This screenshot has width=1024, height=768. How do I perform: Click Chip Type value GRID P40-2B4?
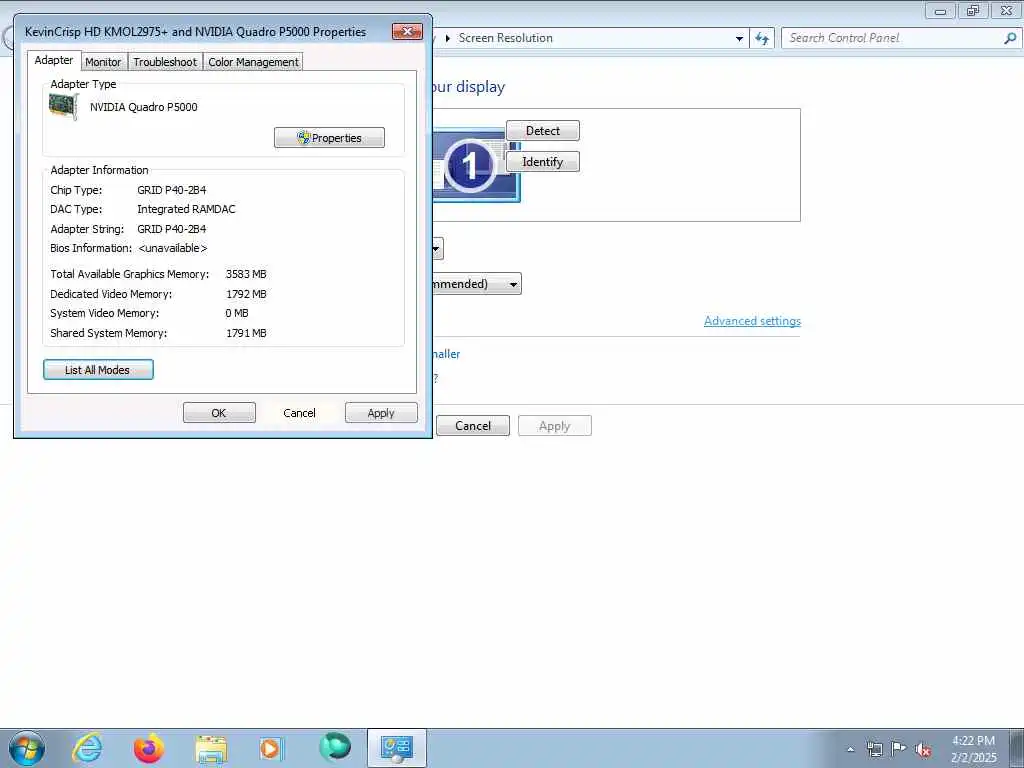(x=172, y=190)
